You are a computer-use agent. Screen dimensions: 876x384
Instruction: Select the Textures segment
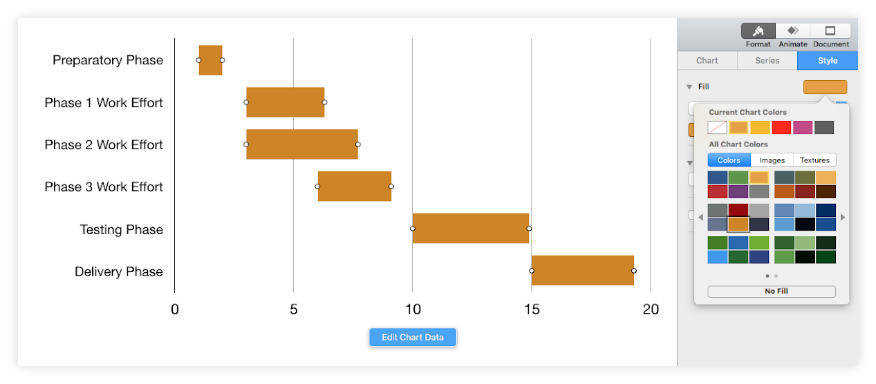(815, 160)
